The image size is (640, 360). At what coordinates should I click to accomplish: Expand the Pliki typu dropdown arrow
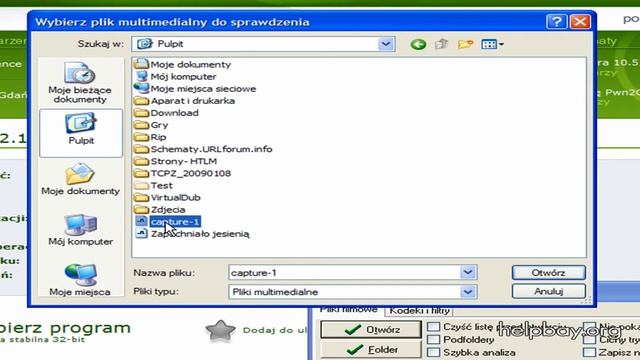point(468,291)
